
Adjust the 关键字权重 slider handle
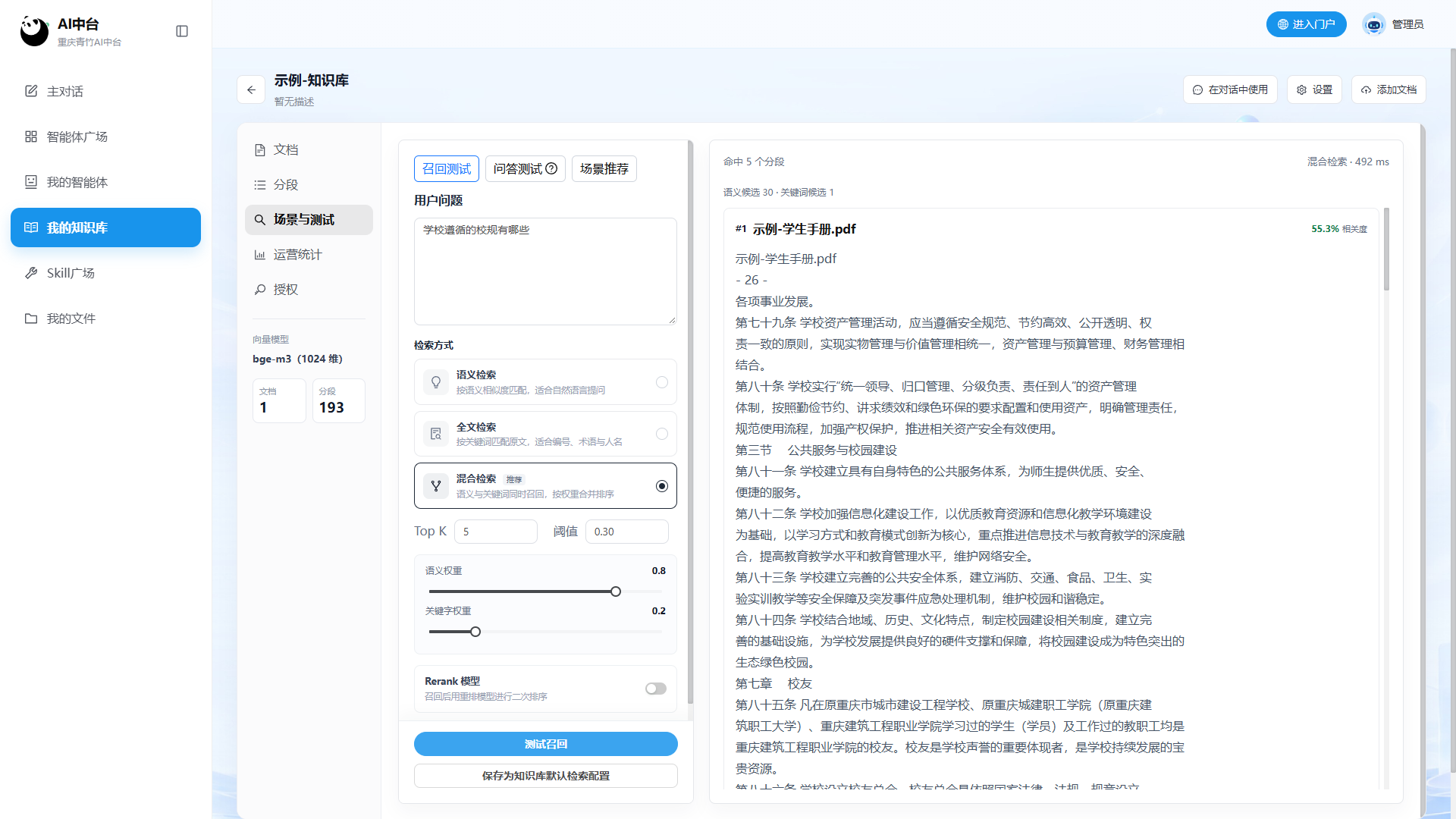pos(475,632)
